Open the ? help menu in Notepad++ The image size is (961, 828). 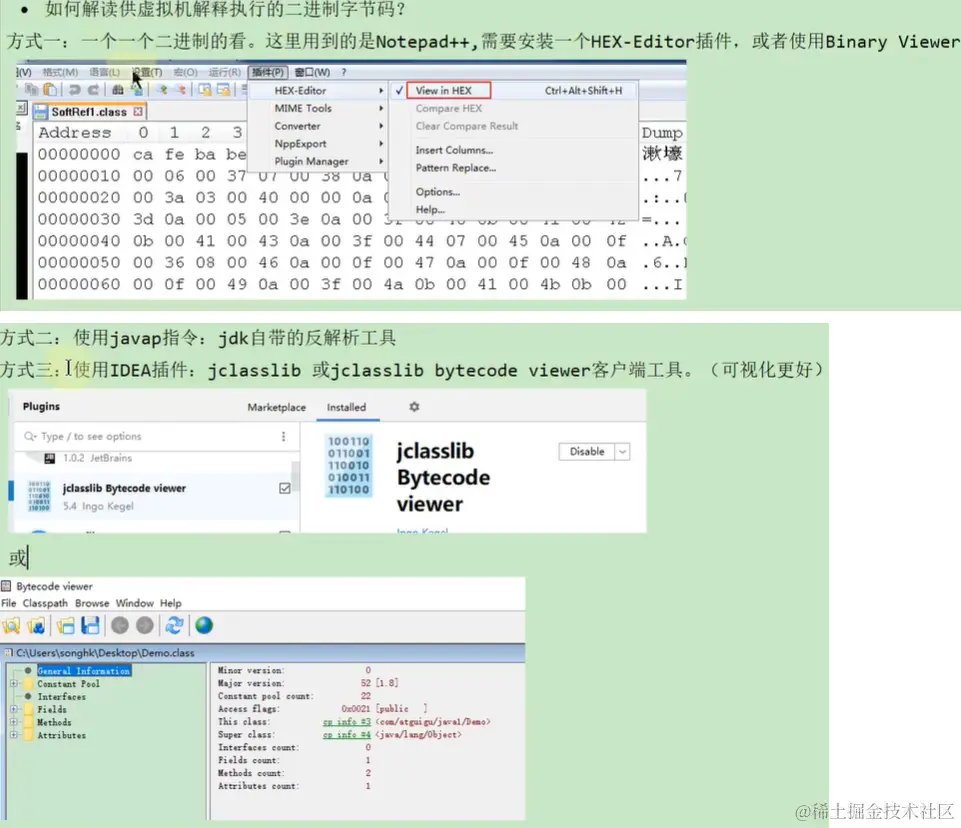coord(344,72)
